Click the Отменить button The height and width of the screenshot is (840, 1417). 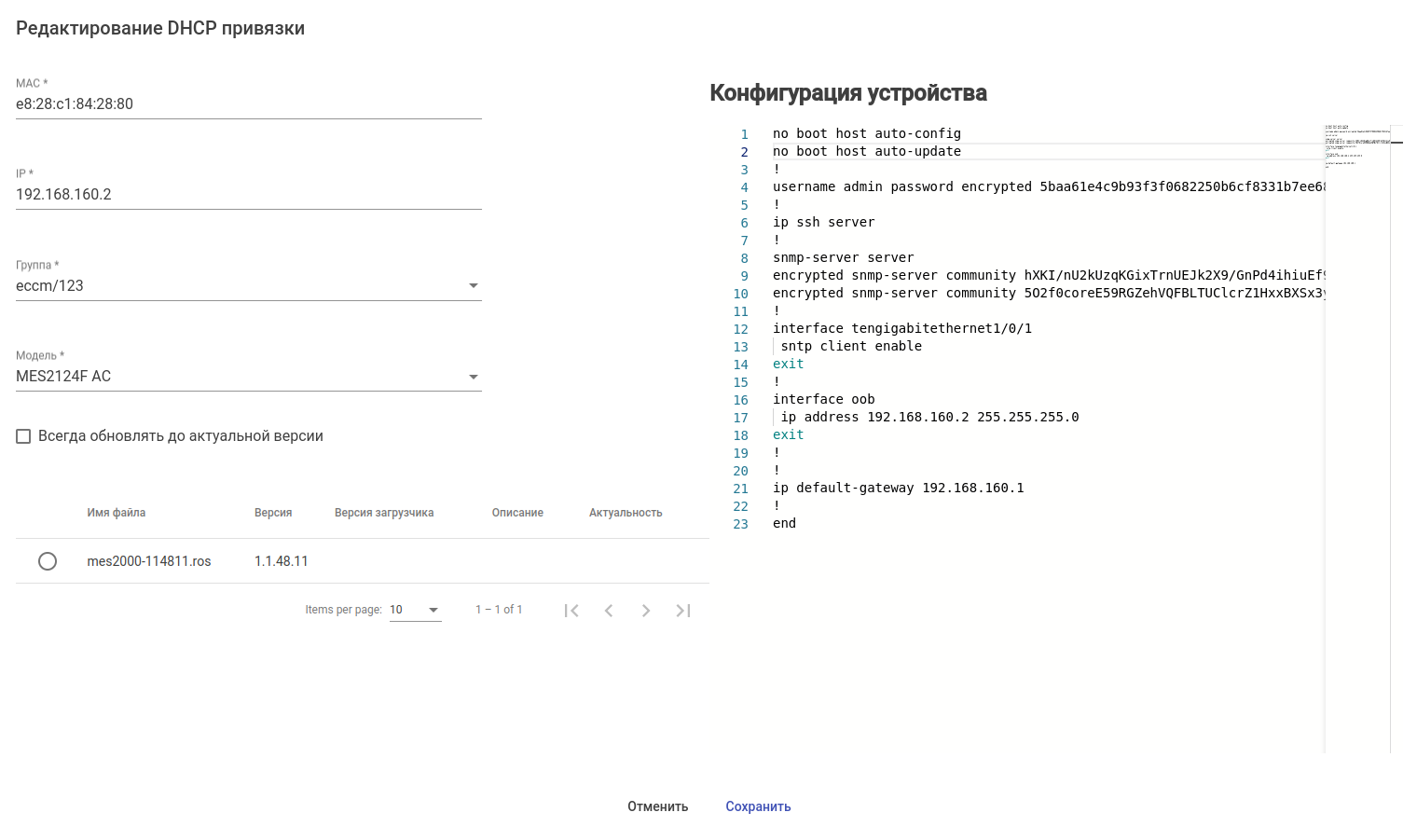point(657,806)
